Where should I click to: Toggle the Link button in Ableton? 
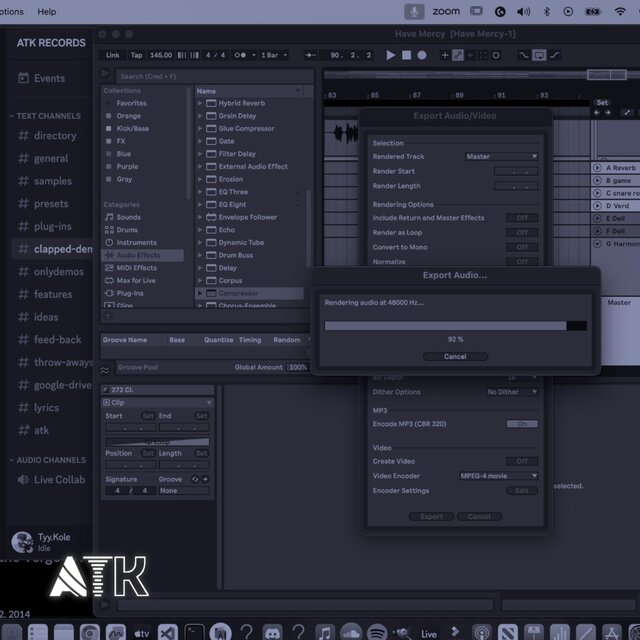point(113,55)
